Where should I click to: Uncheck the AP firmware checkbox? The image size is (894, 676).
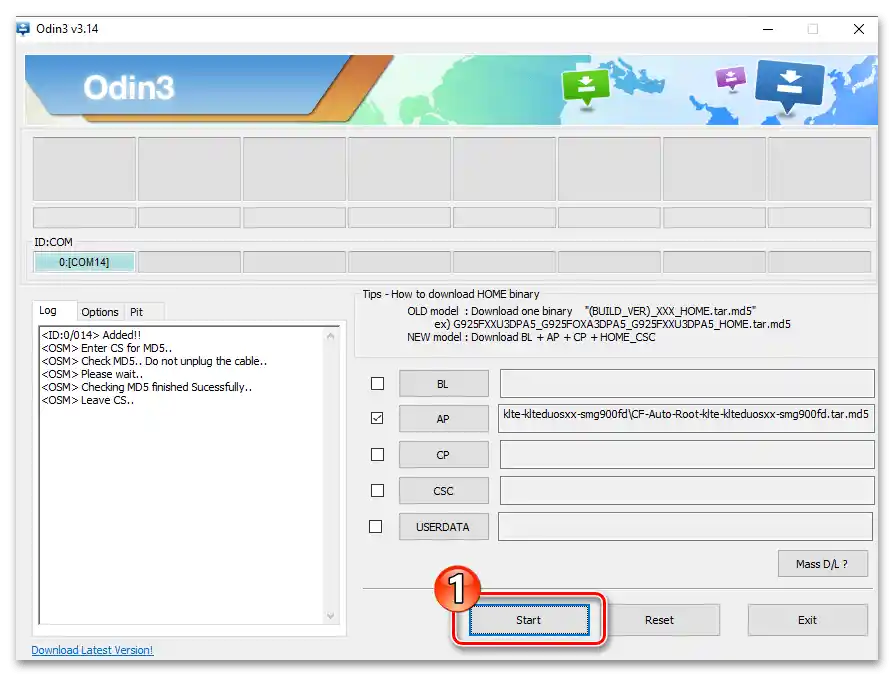click(x=376, y=419)
